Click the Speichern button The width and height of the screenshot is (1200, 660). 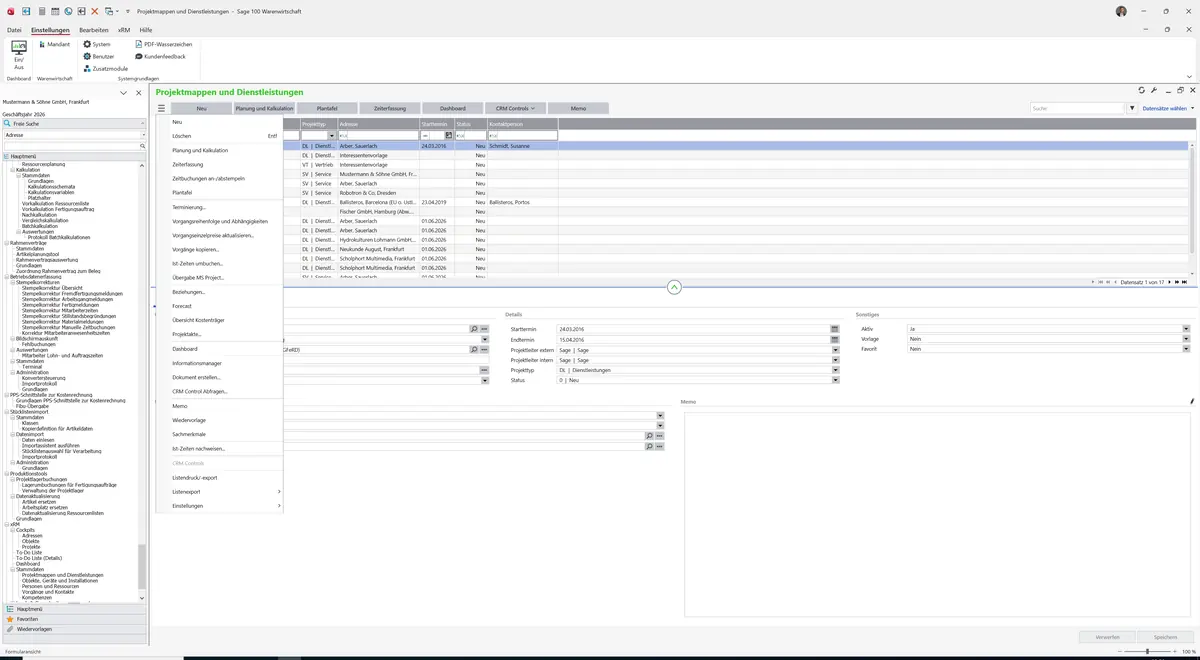[x=1166, y=637]
